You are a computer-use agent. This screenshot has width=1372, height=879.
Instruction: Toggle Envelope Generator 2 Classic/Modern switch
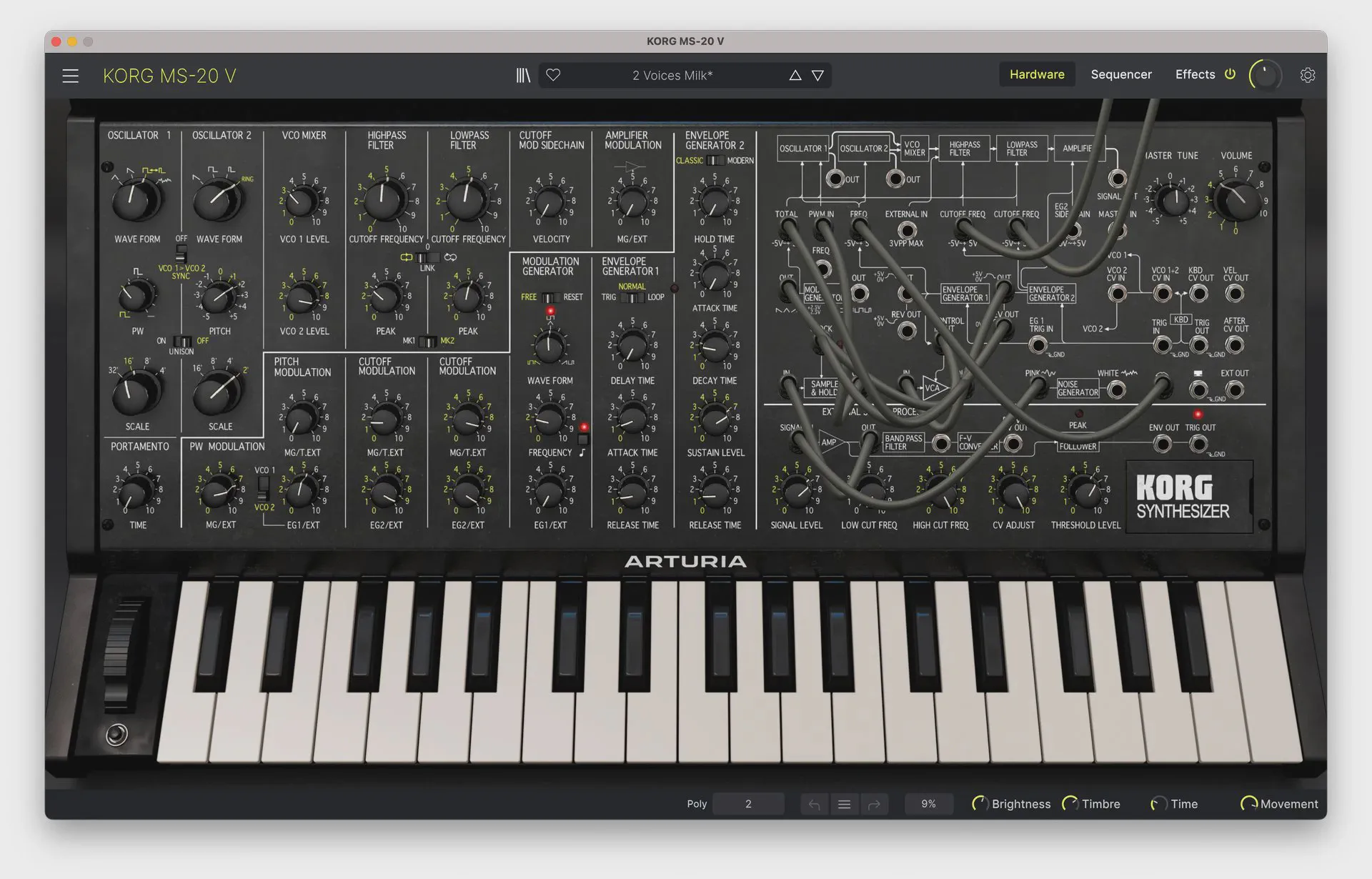pos(715,161)
